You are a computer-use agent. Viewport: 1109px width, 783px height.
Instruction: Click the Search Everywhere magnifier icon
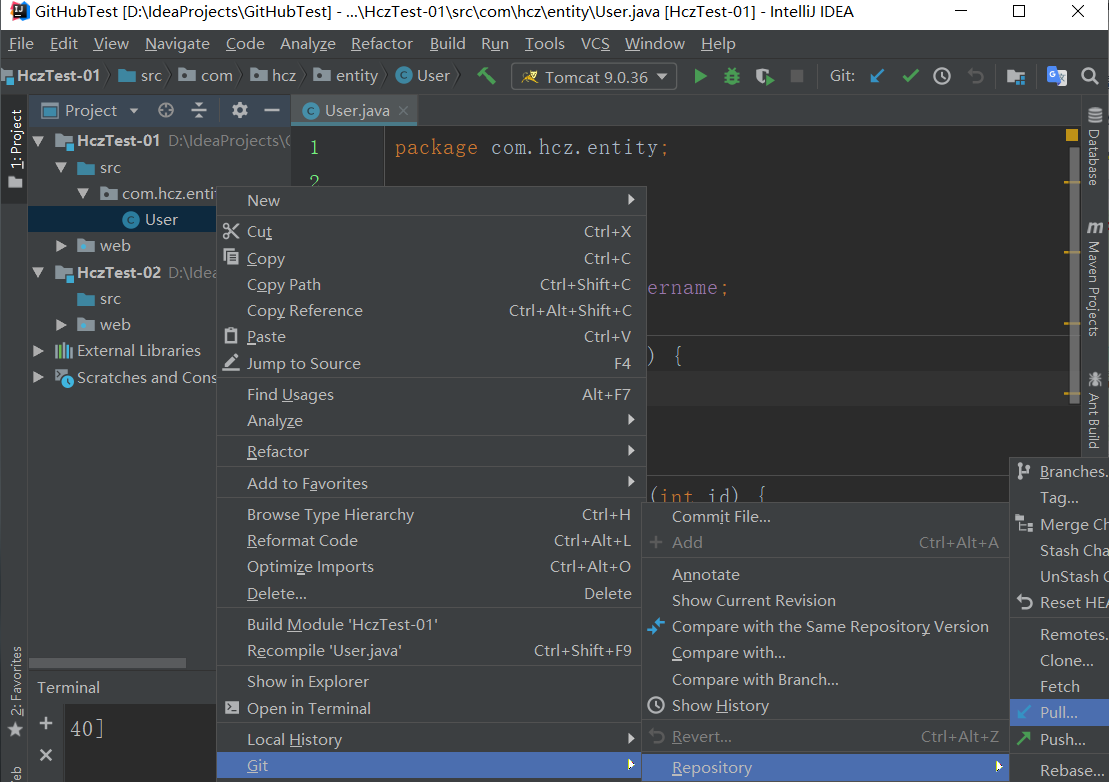pos(1090,76)
